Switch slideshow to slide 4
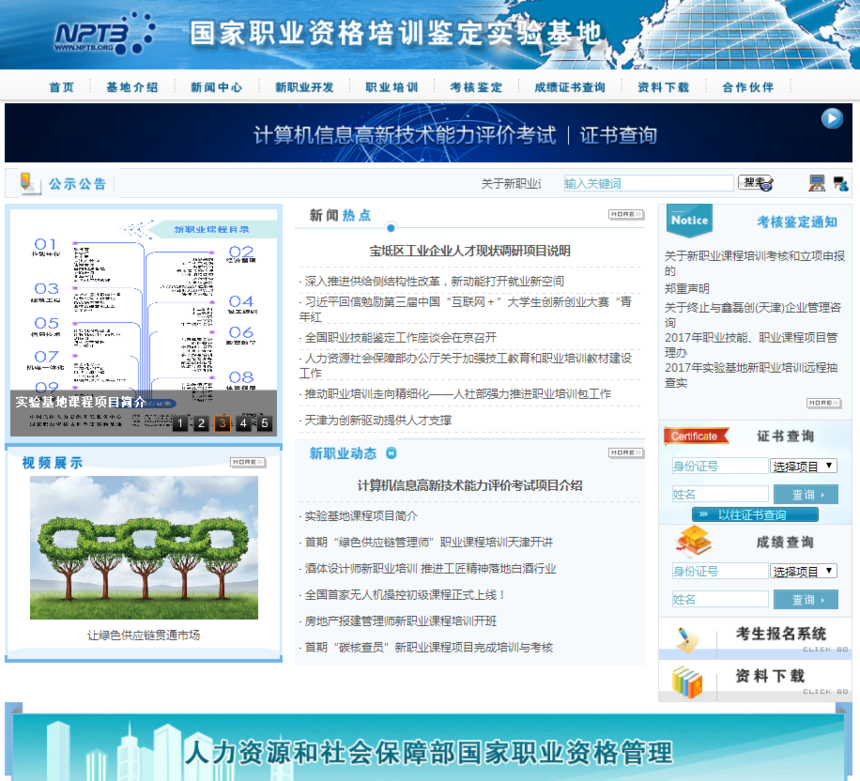 click(x=244, y=423)
